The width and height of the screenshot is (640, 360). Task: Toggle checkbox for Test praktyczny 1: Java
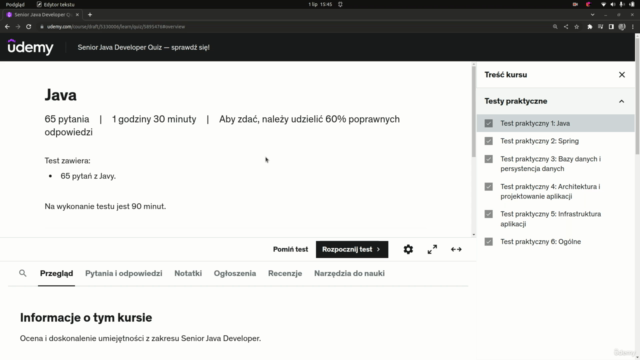point(489,123)
